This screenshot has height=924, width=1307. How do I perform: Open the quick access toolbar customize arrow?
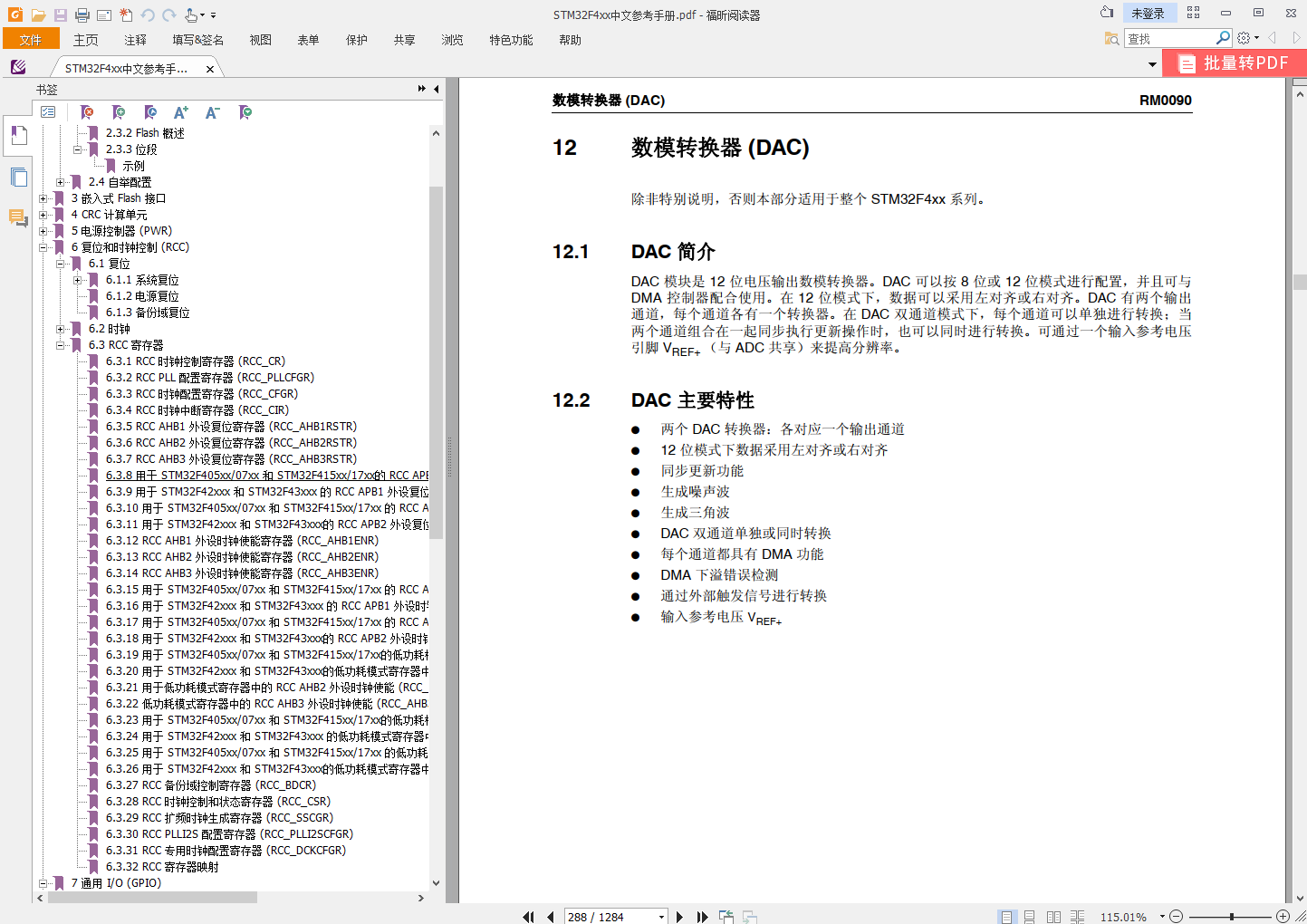pyautogui.click(x=213, y=14)
